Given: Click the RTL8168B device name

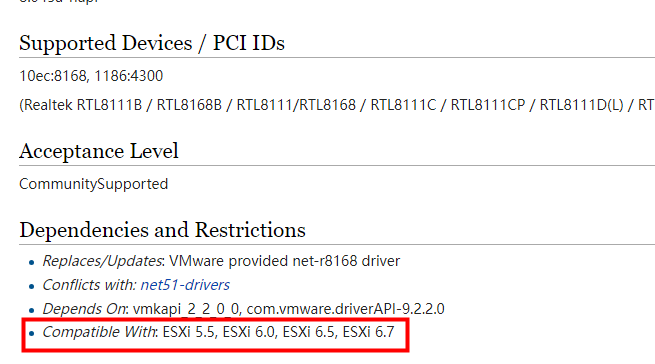Looking at the screenshot, I should point(189,105).
